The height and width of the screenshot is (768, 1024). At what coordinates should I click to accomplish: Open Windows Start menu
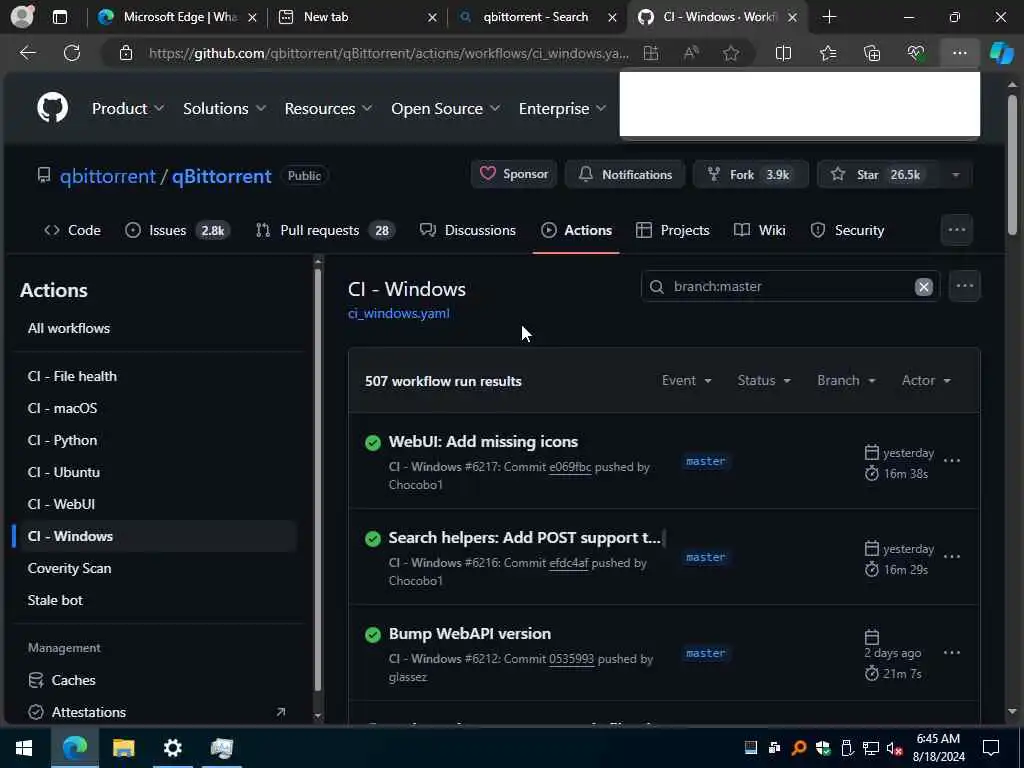click(x=24, y=748)
